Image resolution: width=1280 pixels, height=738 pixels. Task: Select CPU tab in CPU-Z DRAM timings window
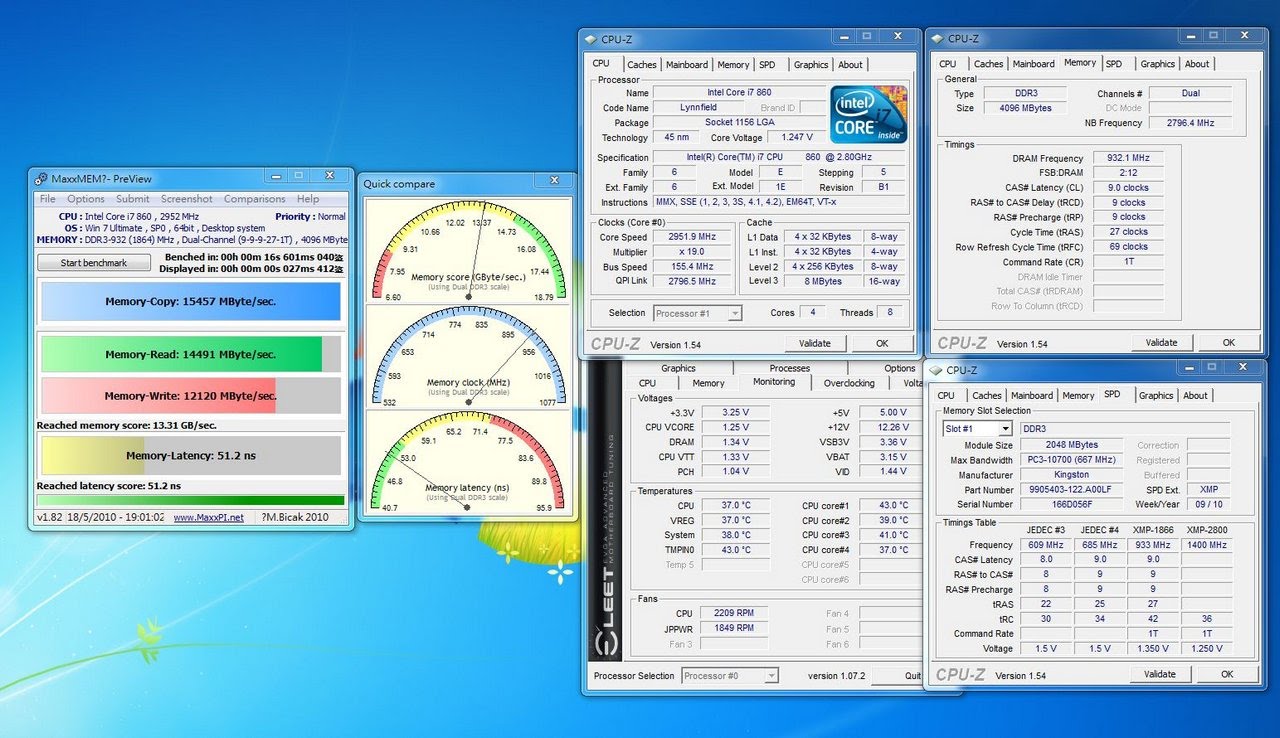point(948,64)
